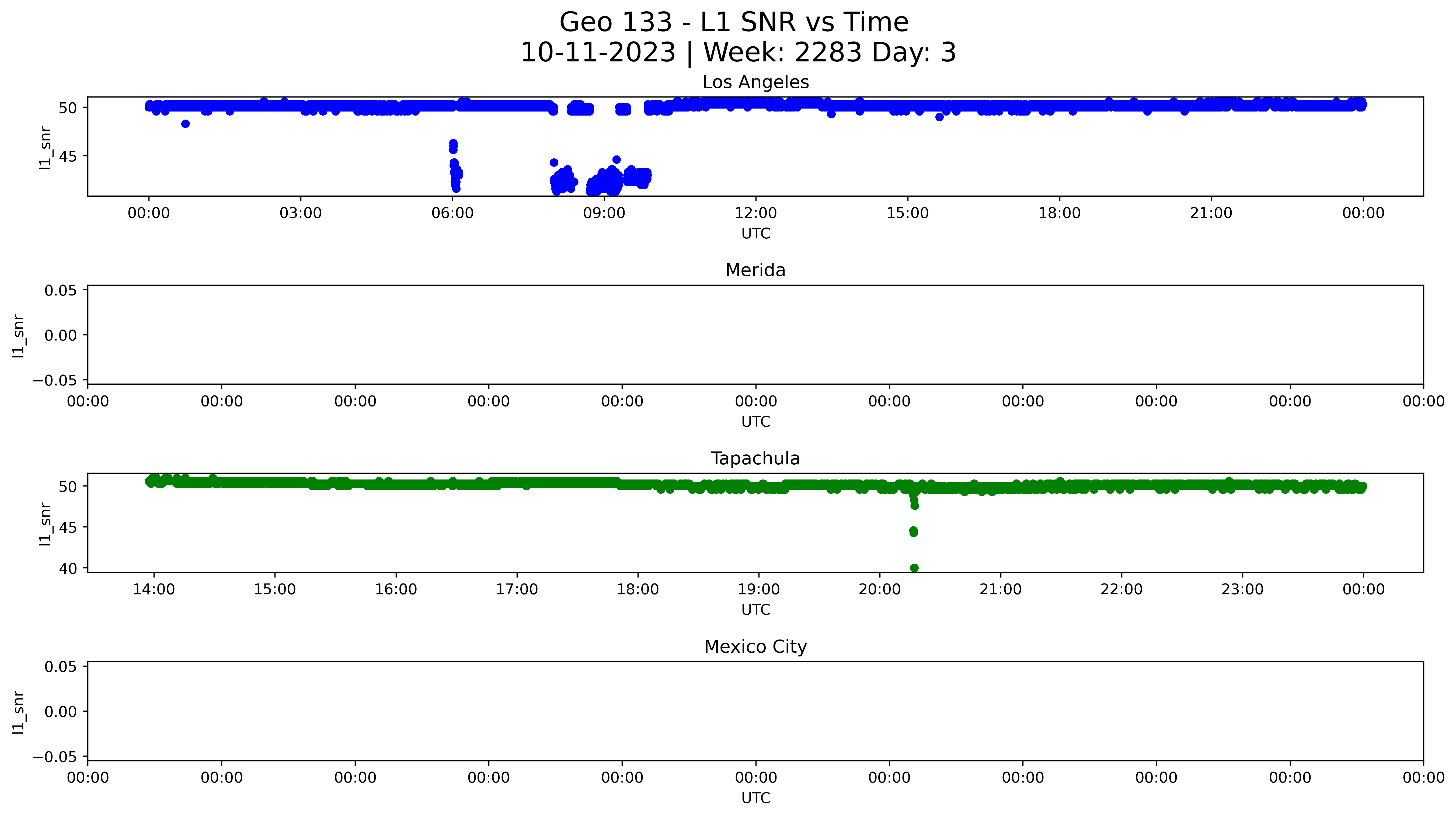Click the 14:00 tick label on Tapachula axis
Image resolution: width=1456 pixels, height=817 pixels.
pyautogui.click(x=154, y=590)
